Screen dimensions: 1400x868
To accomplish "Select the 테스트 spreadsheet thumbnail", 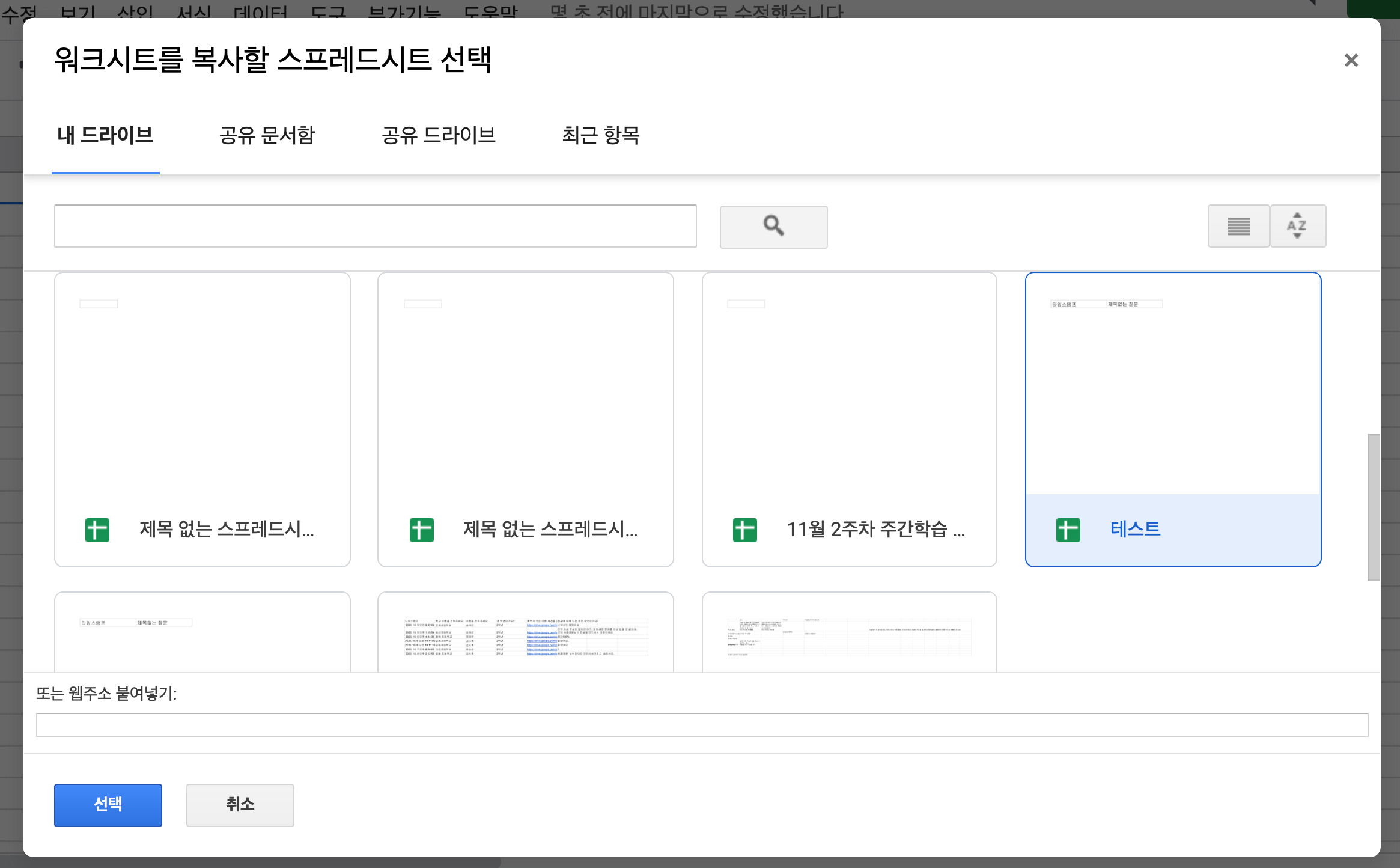I will pyautogui.click(x=1172, y=385).
